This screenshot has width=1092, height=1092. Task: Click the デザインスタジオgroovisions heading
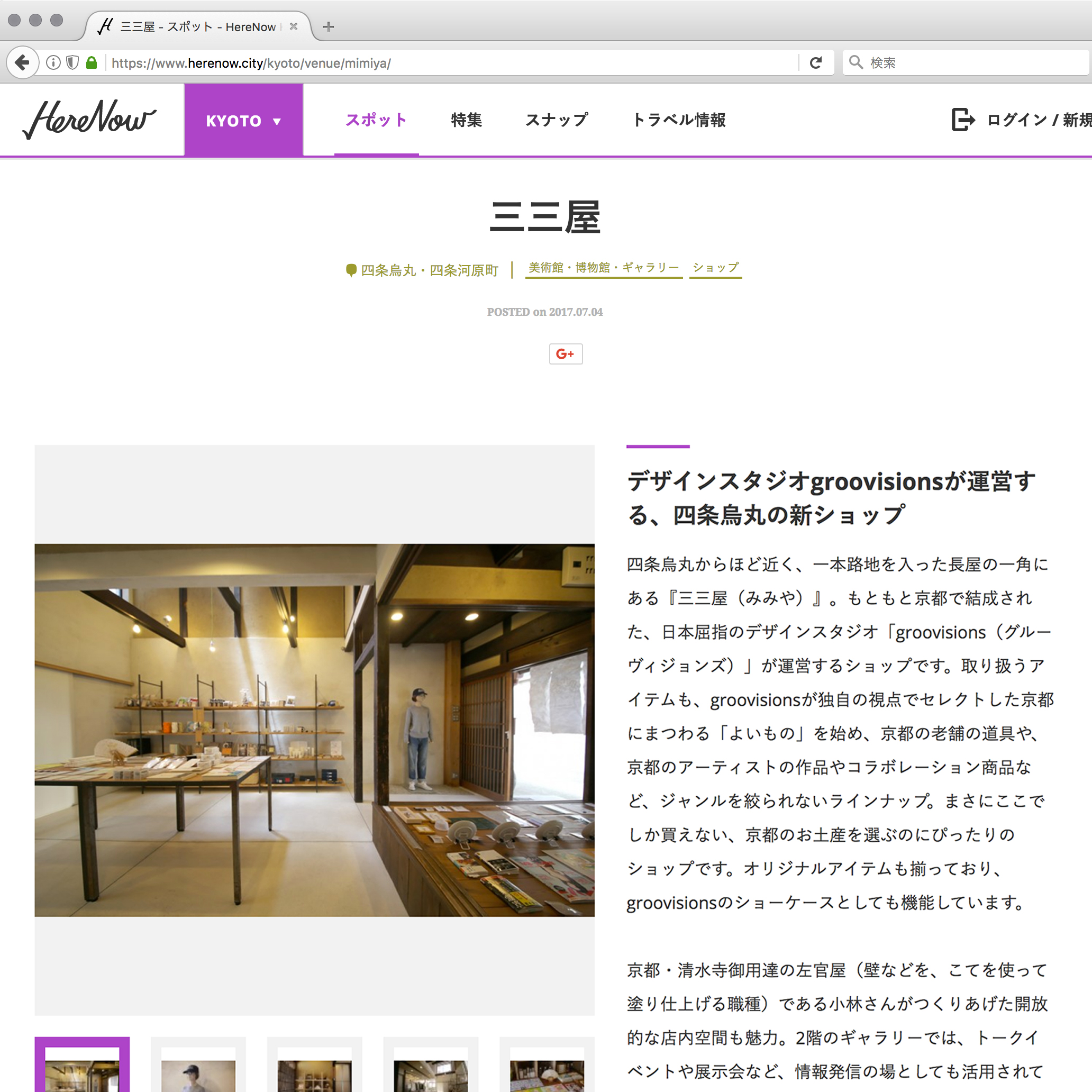(x=831, y=498)
